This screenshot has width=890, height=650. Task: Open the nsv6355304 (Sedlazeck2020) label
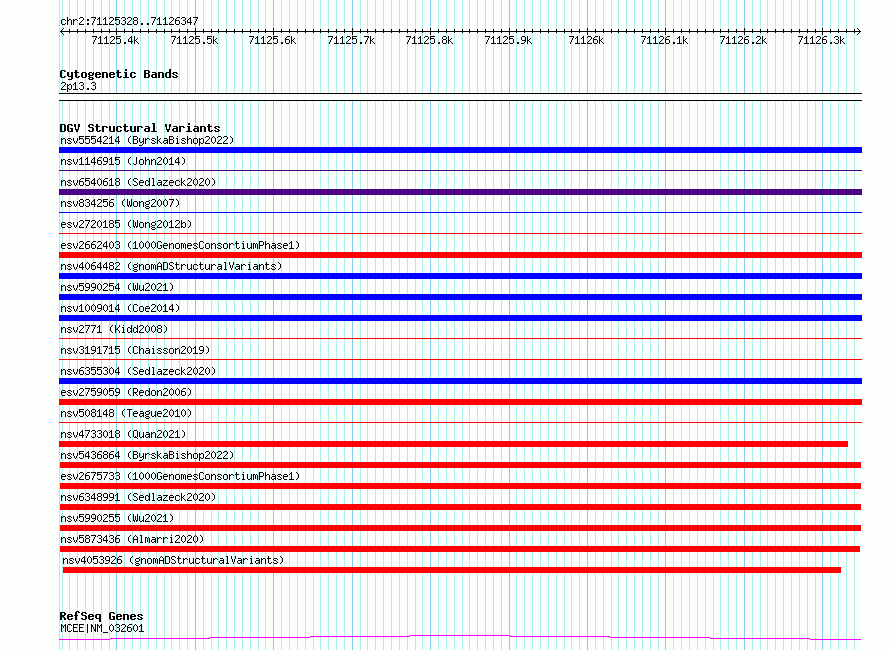point(138,371)
